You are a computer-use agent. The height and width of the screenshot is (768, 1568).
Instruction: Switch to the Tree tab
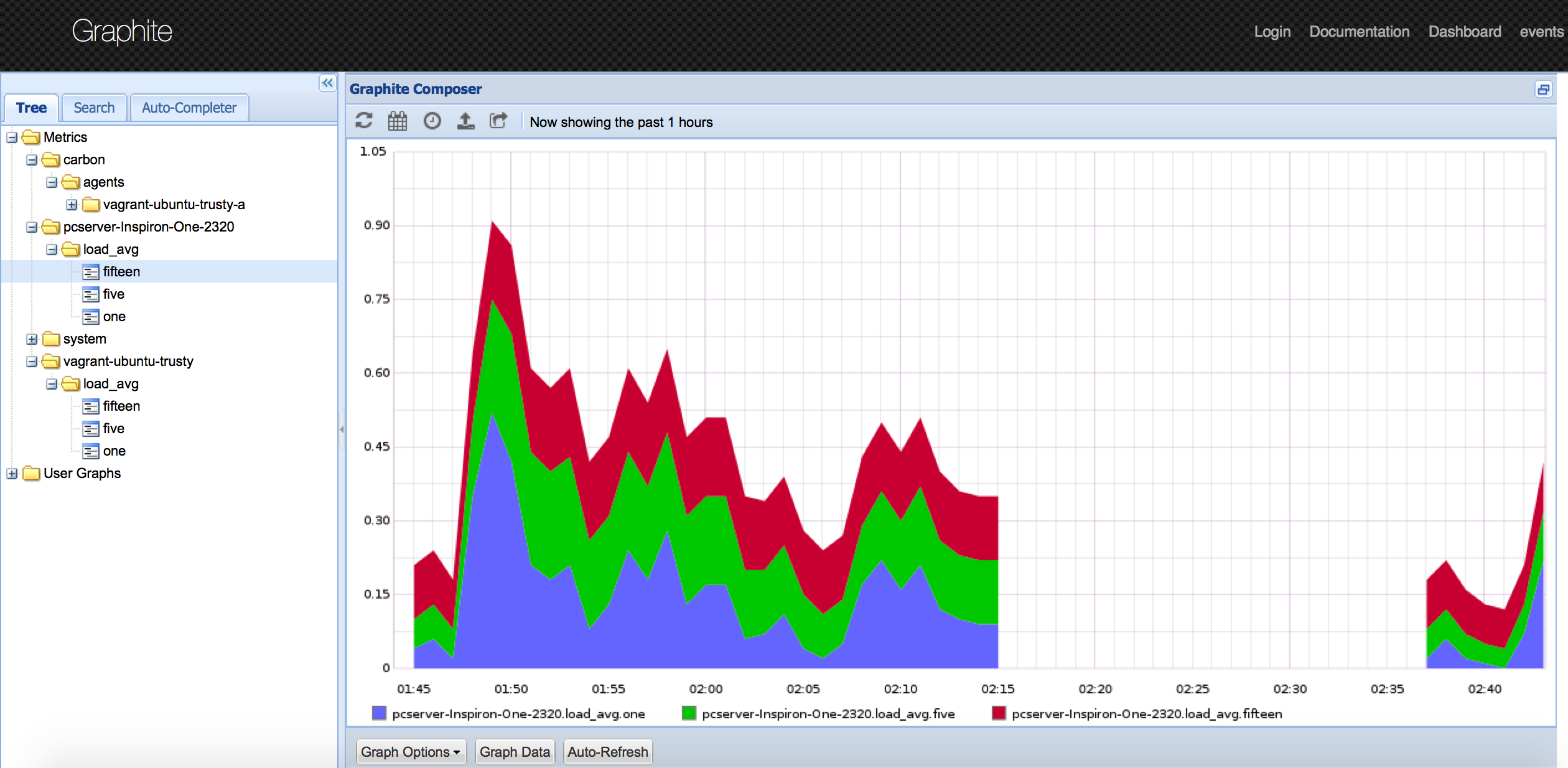31,108
